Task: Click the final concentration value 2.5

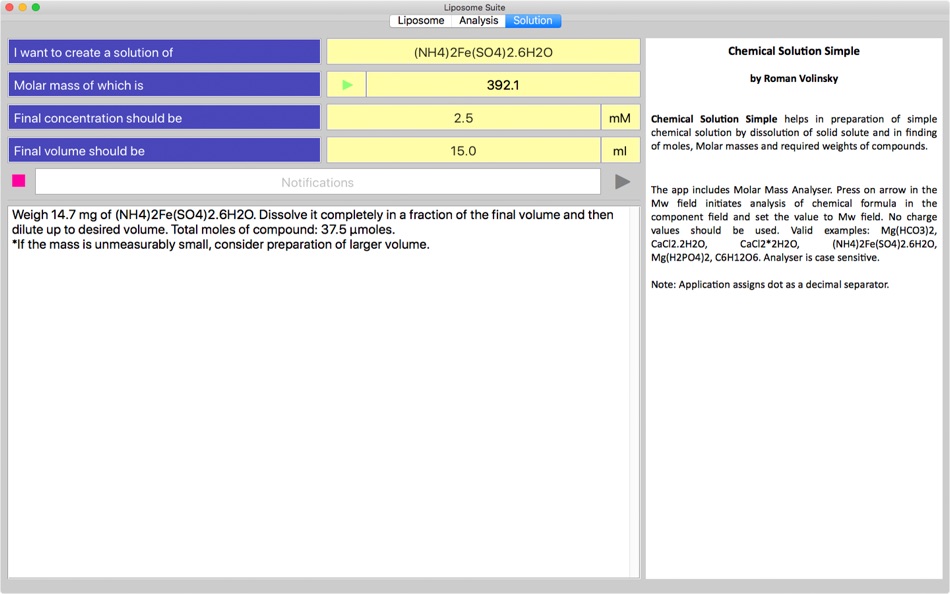Action: click(463, 118)
